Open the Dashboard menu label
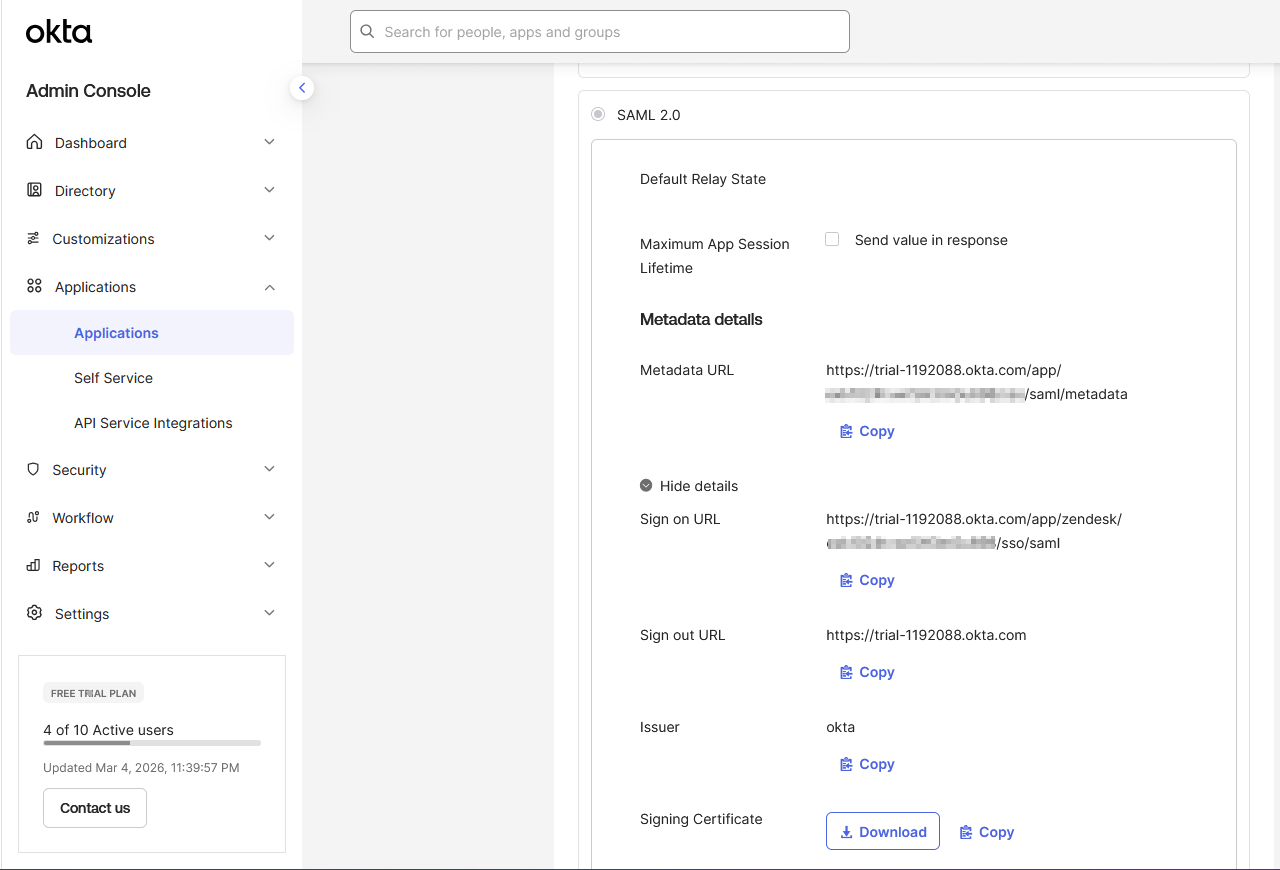The width and height of the screenshot is (1280, 870). click(x=91, y=143)
